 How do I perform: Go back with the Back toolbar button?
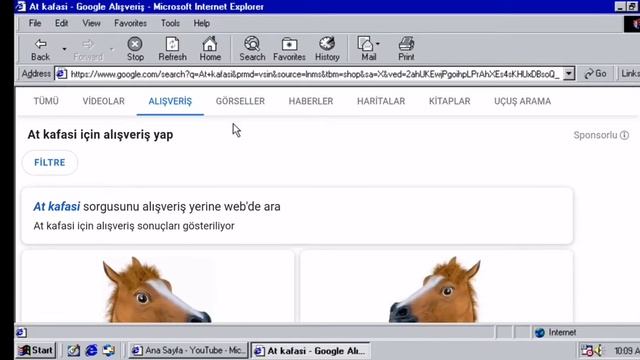coord(40,49)
